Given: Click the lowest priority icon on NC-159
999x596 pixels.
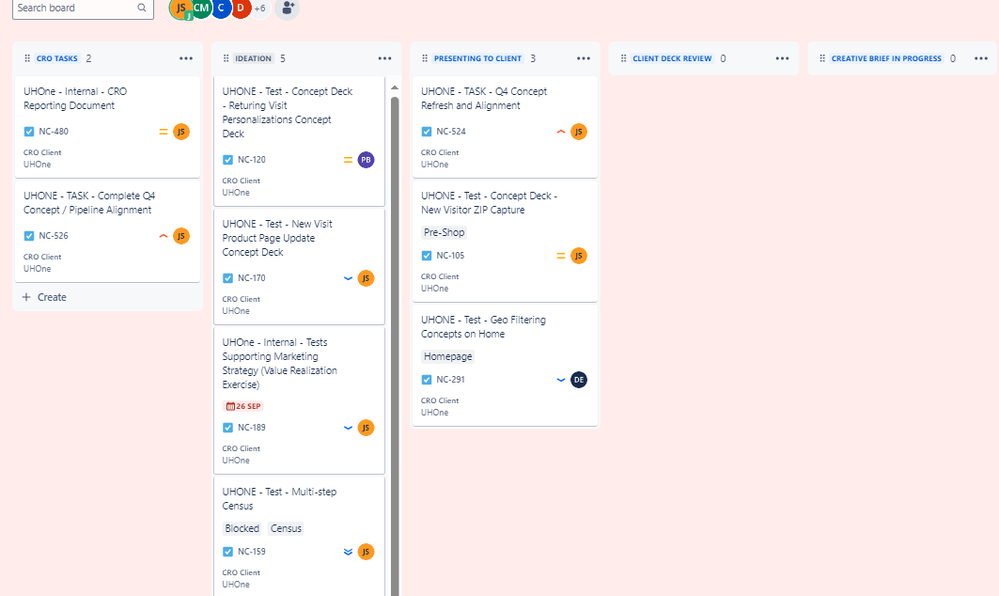Looking at the screenshot, I should point(347,551).
